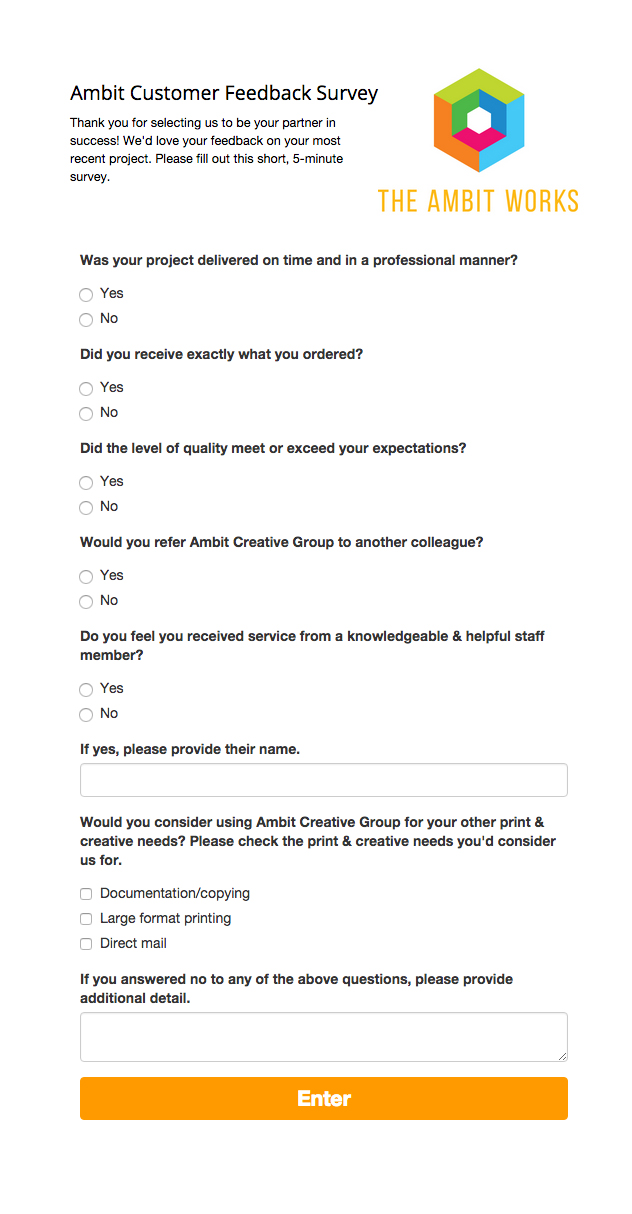Click the Ambit Customer Feedback Survey heading

(224, 93)
